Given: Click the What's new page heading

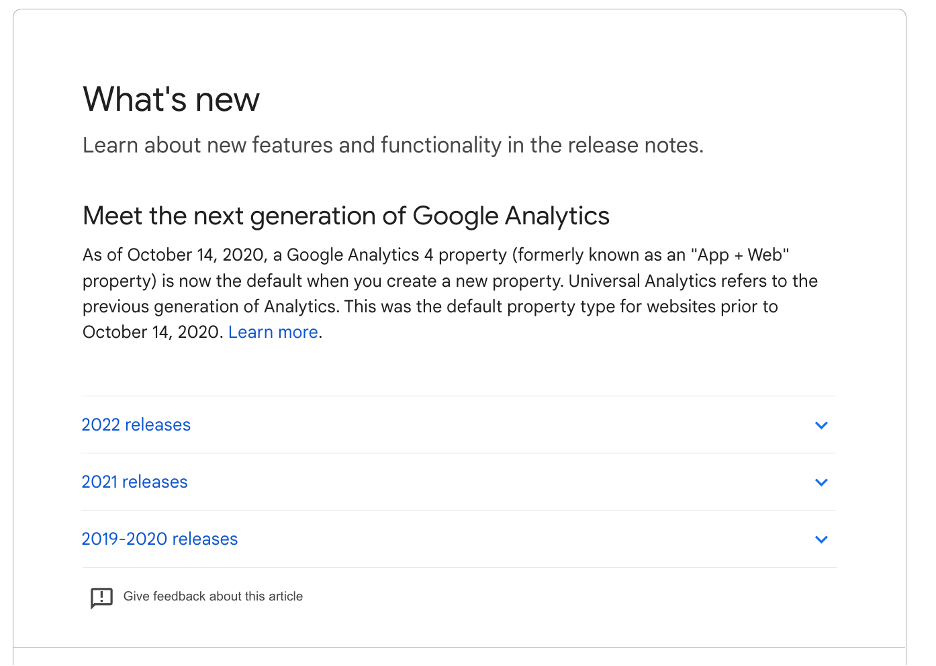Looking at the screenshot, I should (171, 99).
